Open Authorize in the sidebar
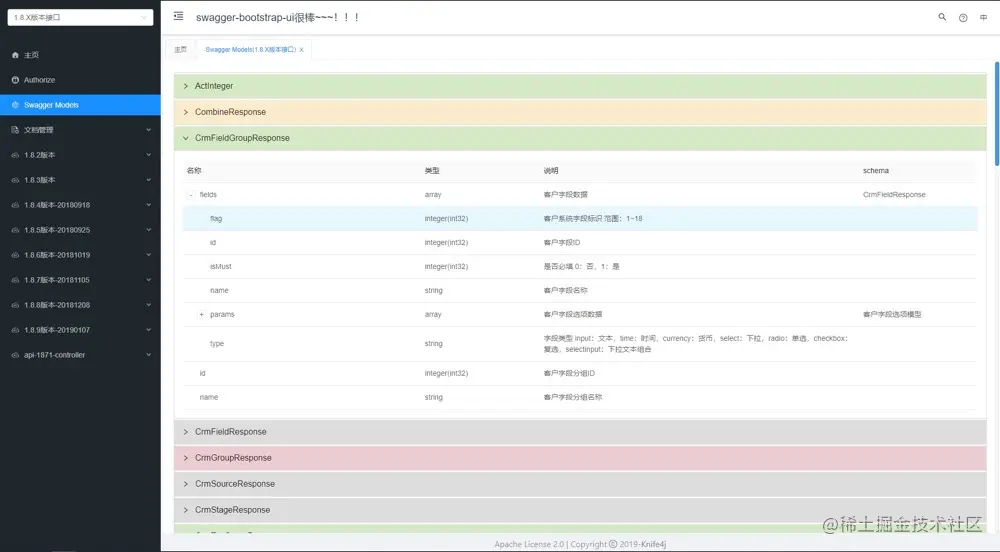Image resolution: width=1000 pixels, height=552 pixels. coord(80,80)
